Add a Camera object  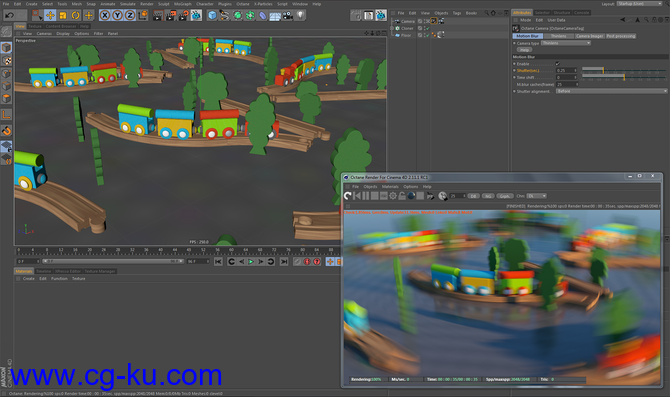(x=288, y=16)
